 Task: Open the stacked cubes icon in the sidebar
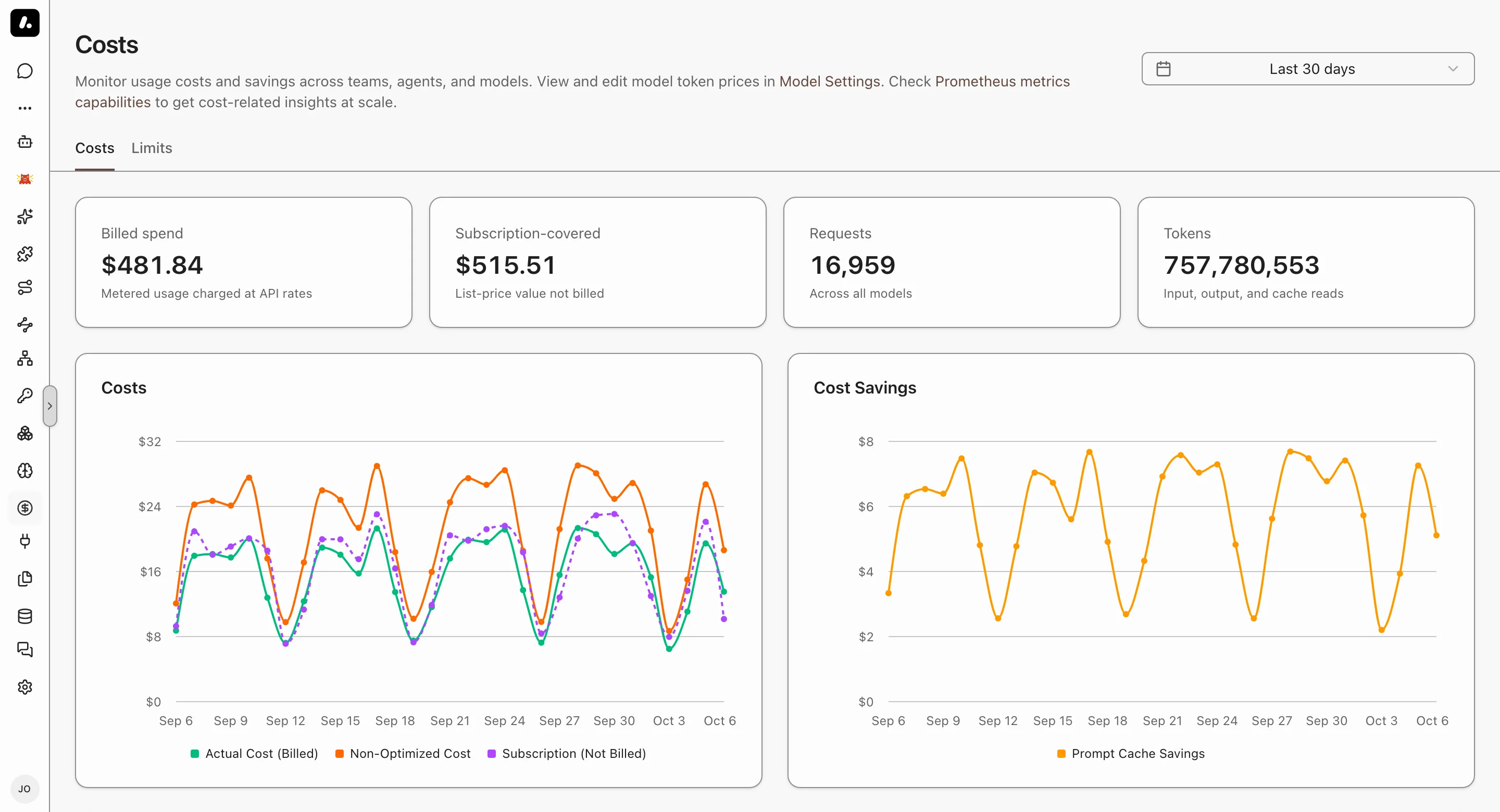tap(24, 433)
